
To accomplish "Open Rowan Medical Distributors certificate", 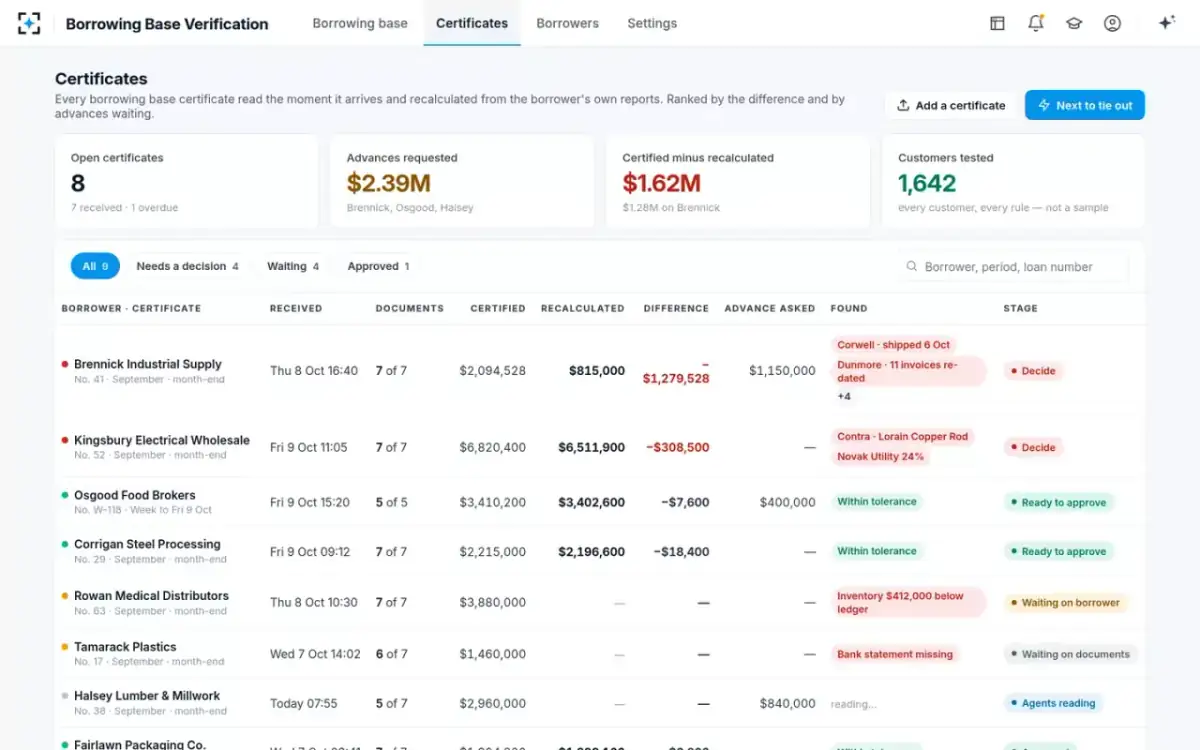I will (600, 603).
